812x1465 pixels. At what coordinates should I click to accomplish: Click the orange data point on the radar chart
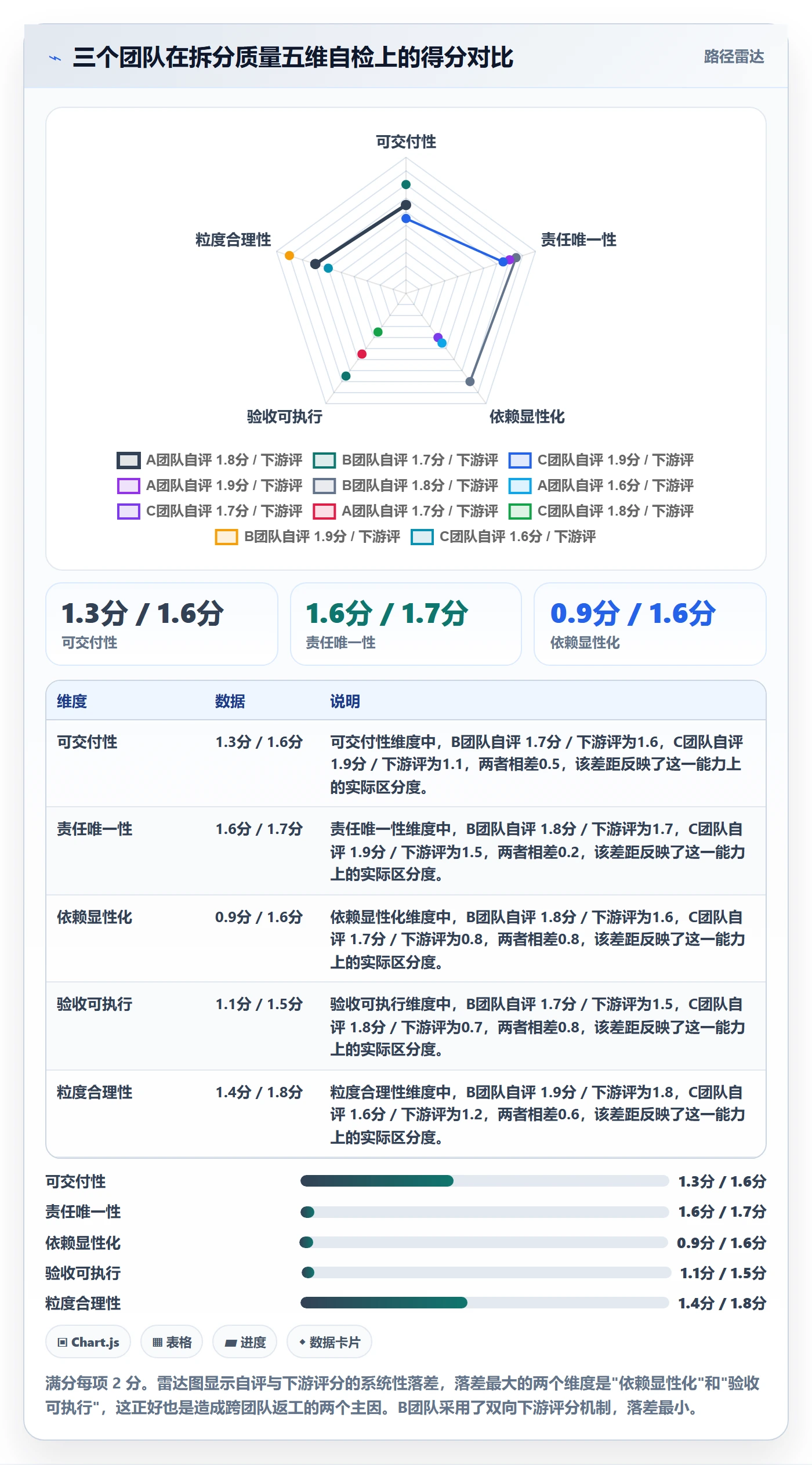[289, 256]
